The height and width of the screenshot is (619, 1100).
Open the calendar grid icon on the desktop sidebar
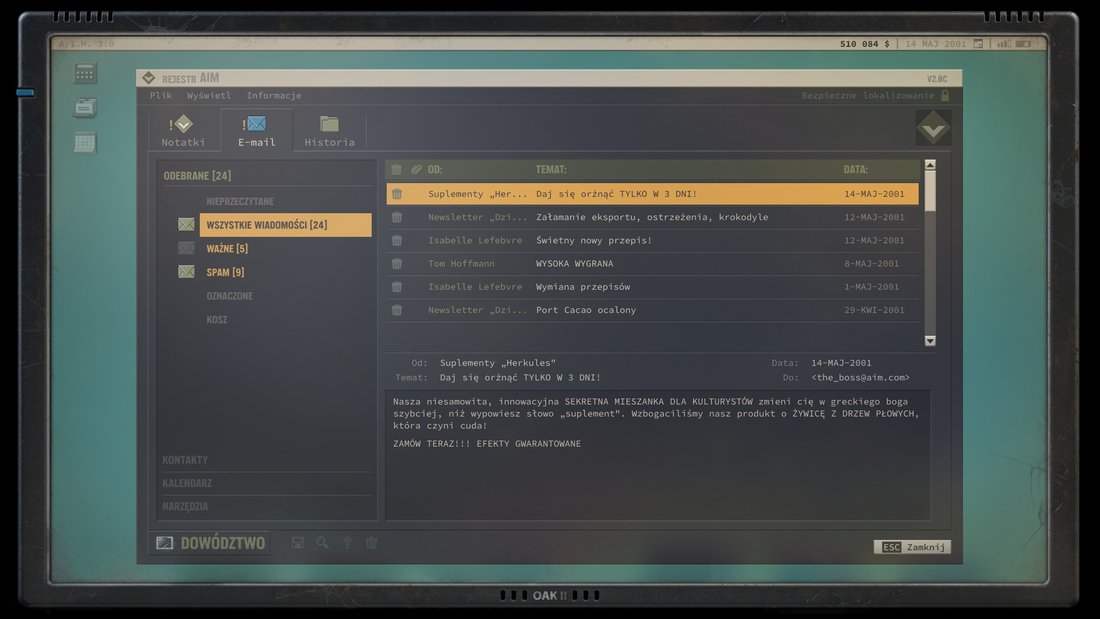pos(86,143)
